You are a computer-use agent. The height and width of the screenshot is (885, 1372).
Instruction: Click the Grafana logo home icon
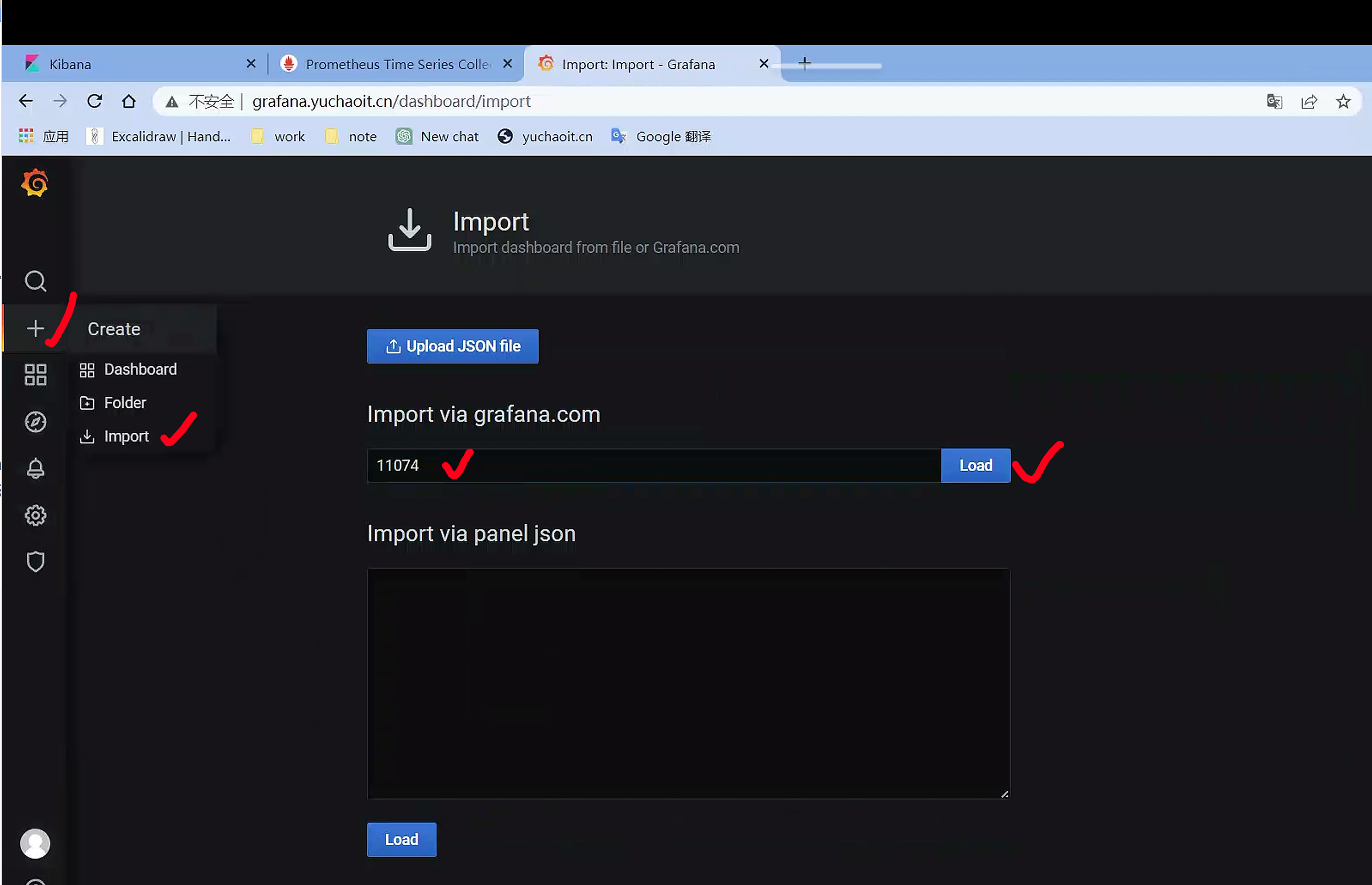(35, 183)
